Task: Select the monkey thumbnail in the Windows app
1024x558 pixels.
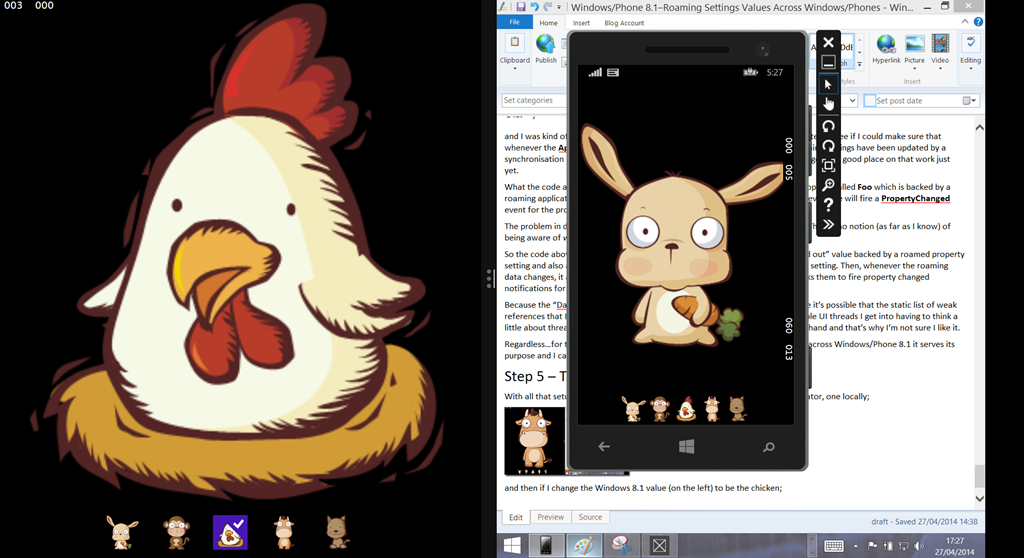Action: pos(176,532)
